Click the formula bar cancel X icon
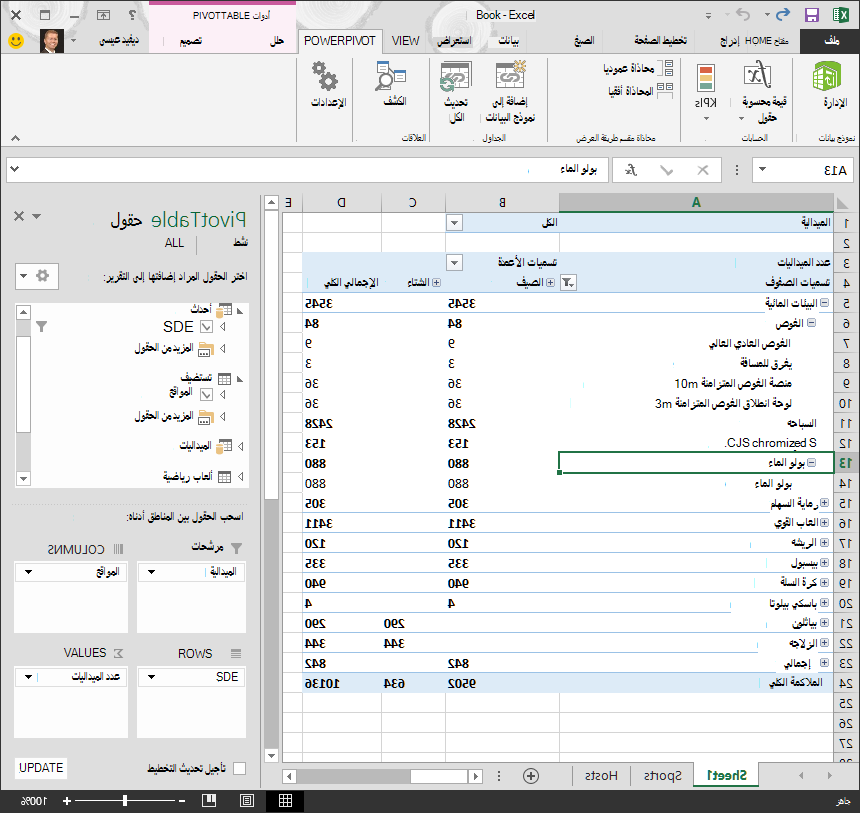The width and height of the screenshot is (860, 813). click(x=703, y=170)
